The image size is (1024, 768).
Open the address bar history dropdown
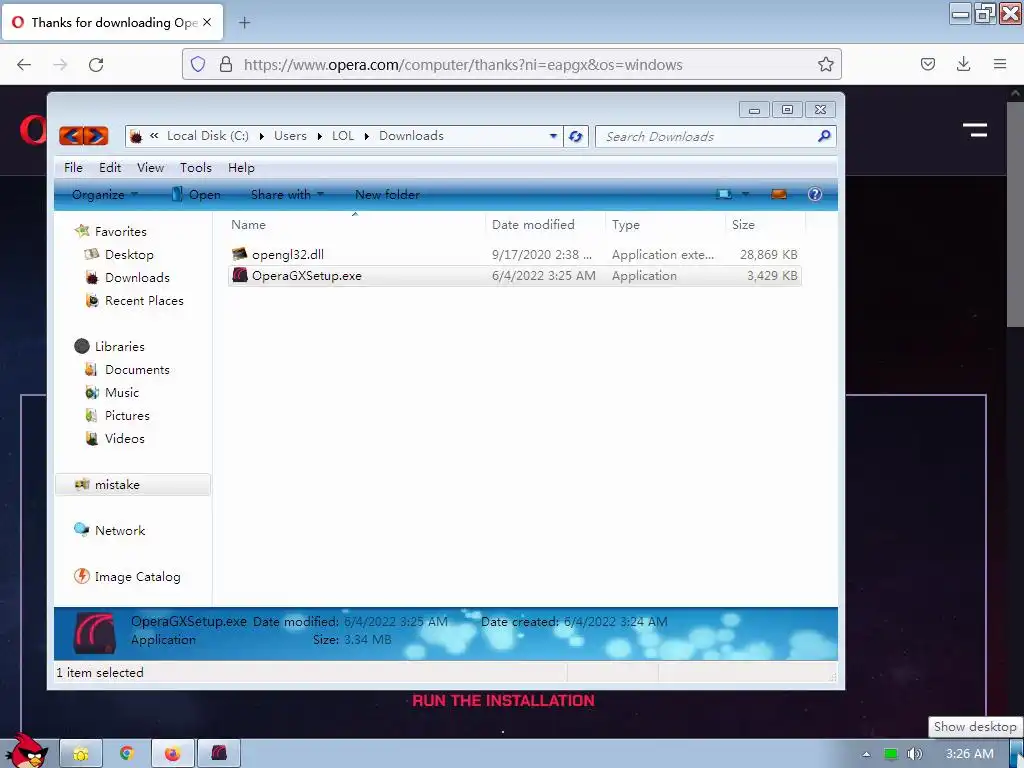point(553,136)
